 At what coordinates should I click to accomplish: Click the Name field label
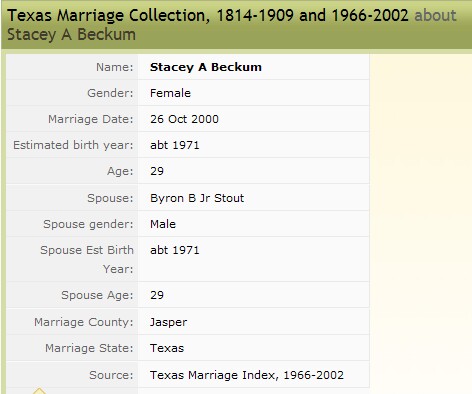115,67
